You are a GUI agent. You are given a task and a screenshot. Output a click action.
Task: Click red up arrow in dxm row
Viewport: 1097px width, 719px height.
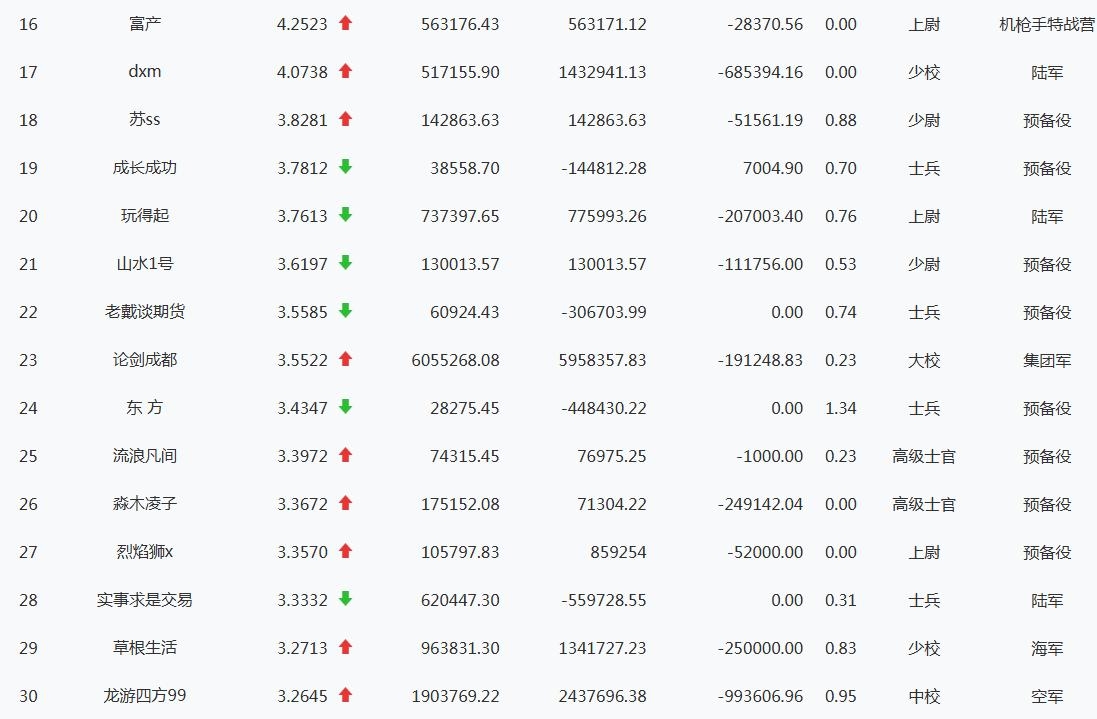[345, 71]
